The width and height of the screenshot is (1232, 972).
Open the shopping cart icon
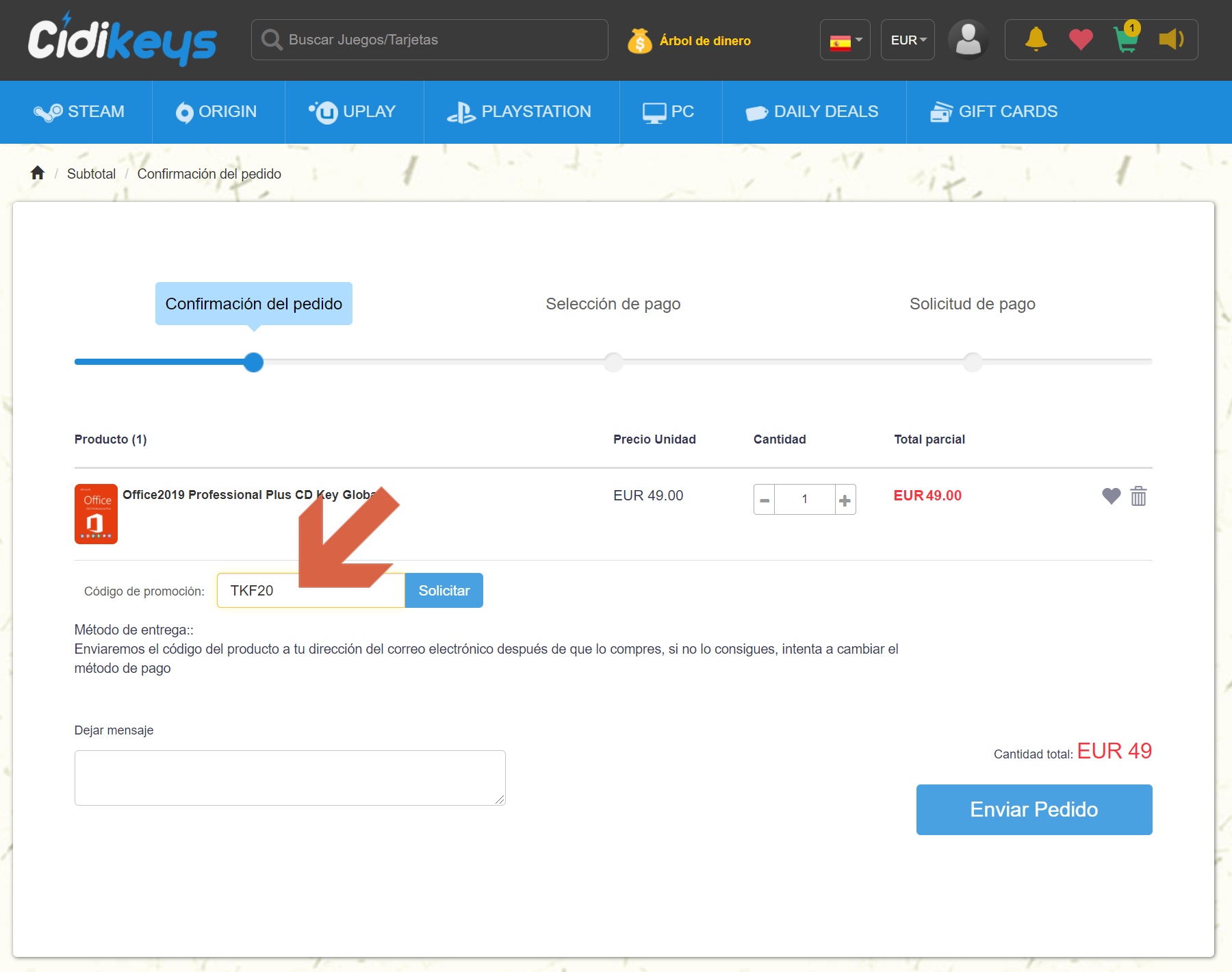tap(1127, 38)
